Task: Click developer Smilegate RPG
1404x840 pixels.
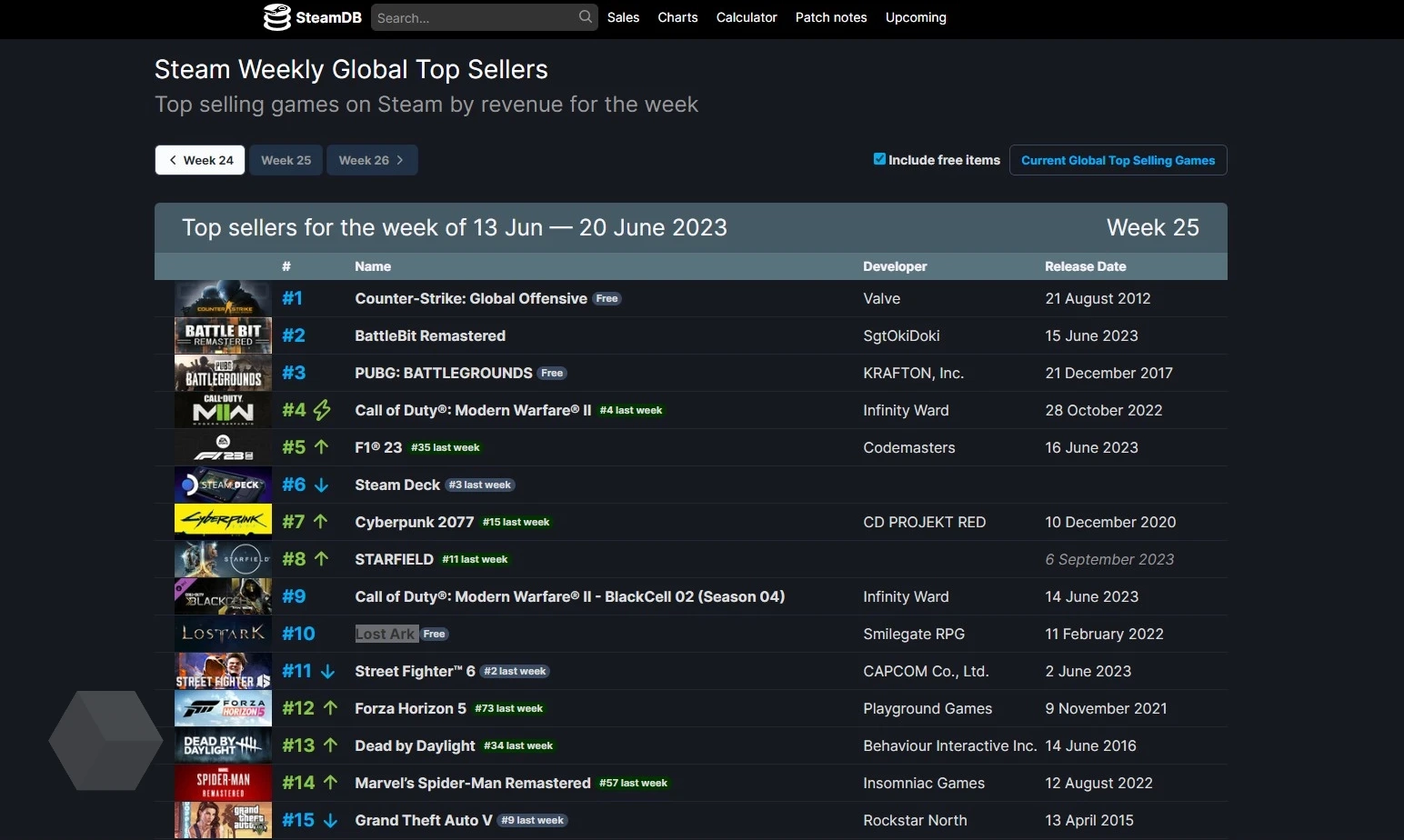Action: pyautogui.click(x=914, y=634)
